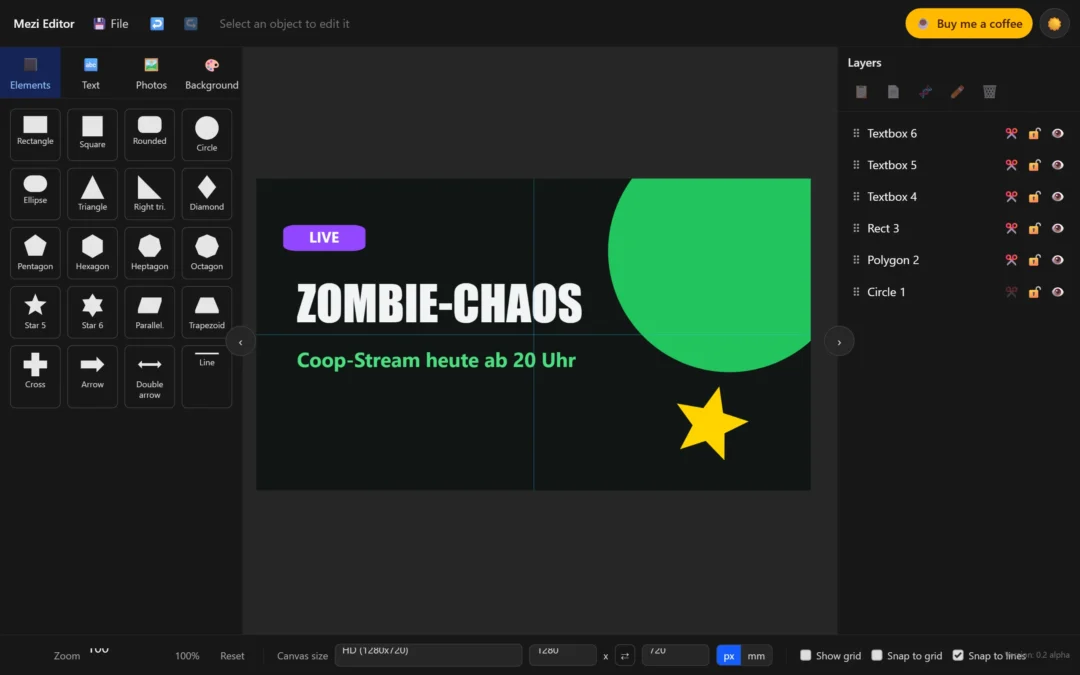This screenshot has width=1080, height=675.
Task: Insert a Pentagon shape
Action: (35, 253)
